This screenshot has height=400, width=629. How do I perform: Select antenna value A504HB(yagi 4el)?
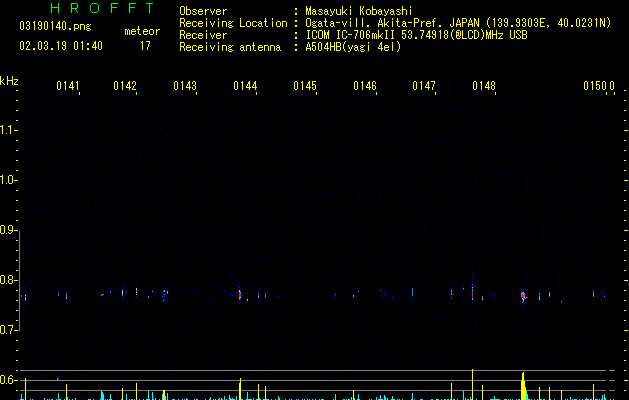point(353,47)
